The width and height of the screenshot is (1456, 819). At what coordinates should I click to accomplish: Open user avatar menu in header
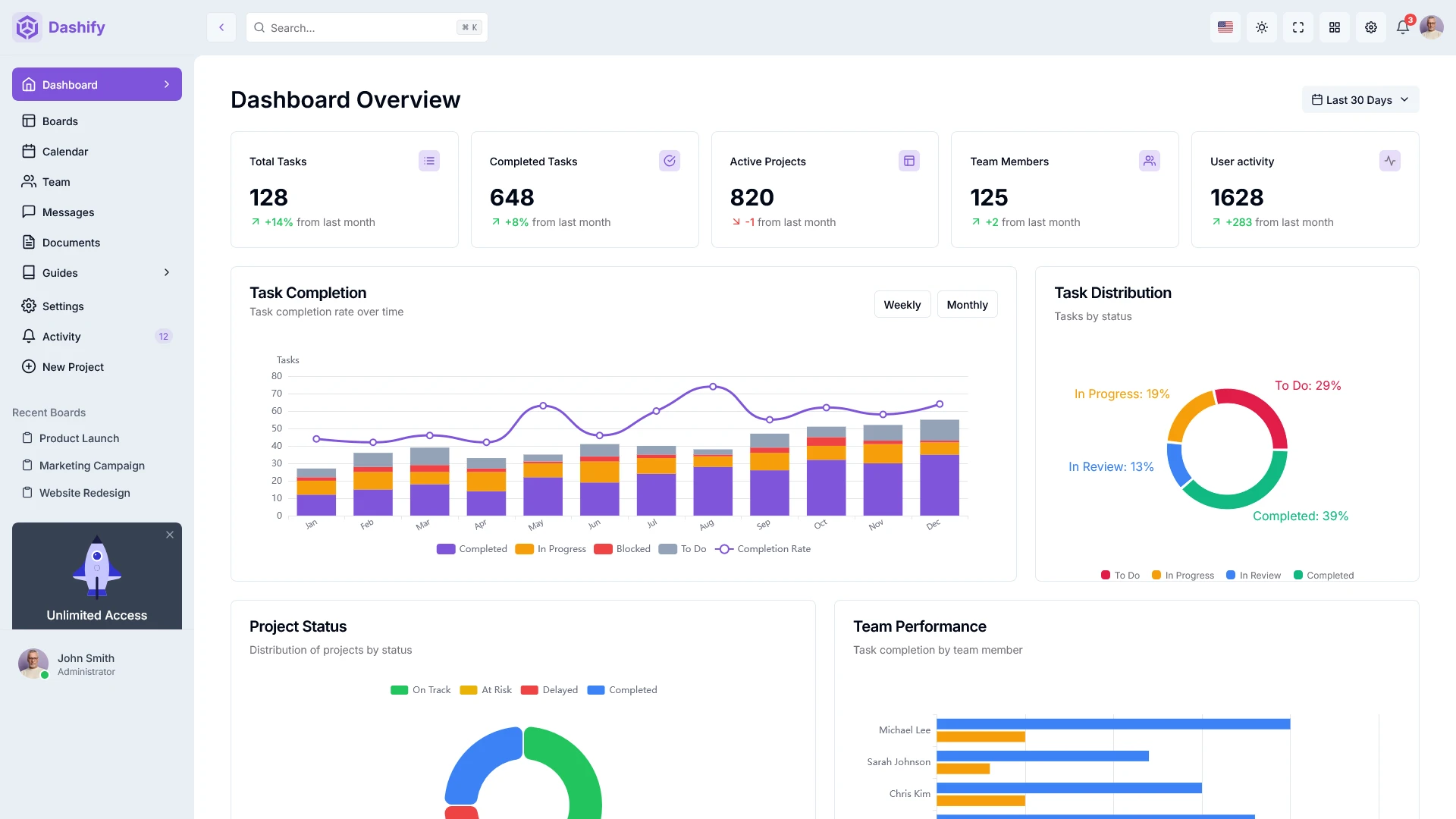click(x=1432, y=27)
